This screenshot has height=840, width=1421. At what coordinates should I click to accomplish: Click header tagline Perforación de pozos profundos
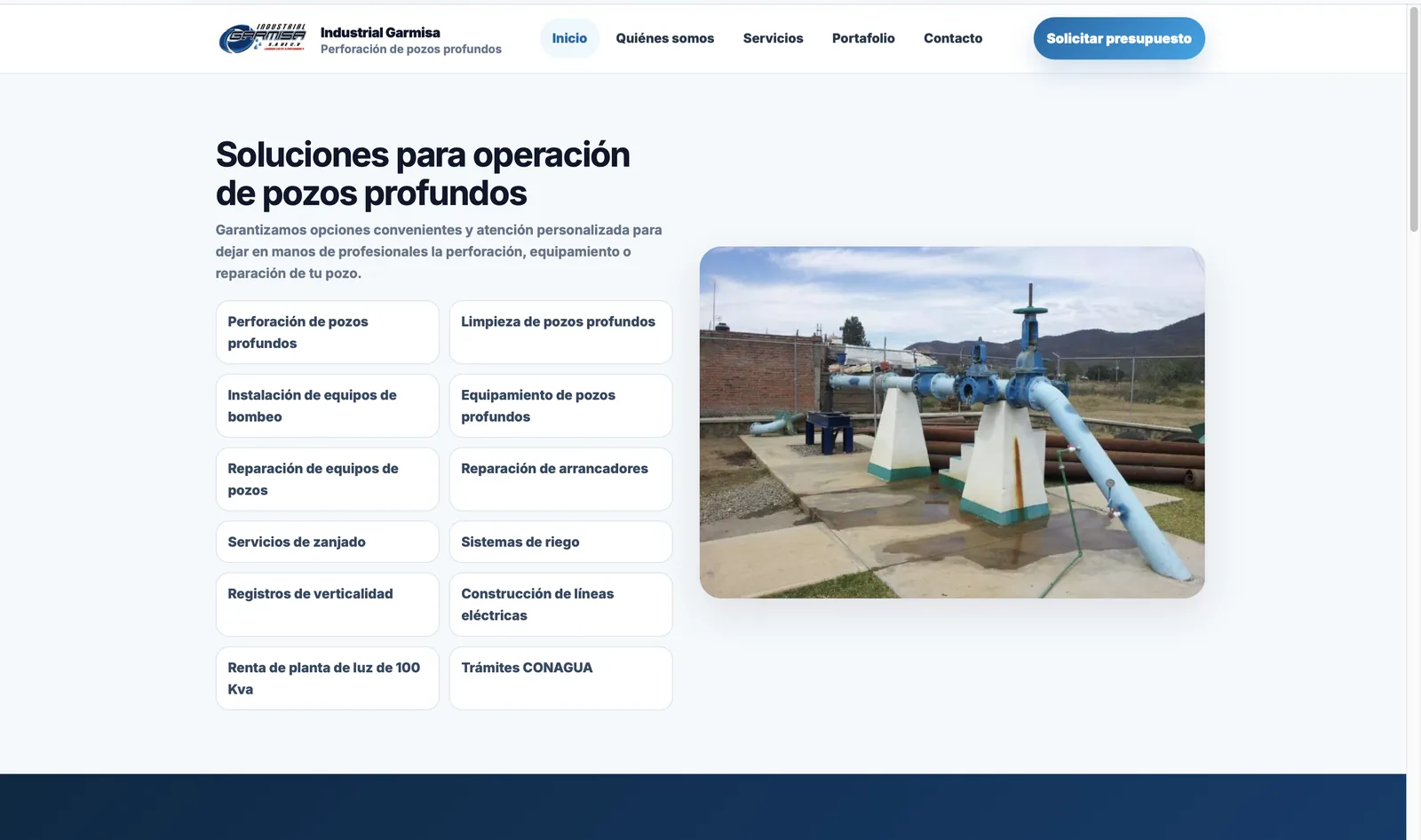(411, 50)
